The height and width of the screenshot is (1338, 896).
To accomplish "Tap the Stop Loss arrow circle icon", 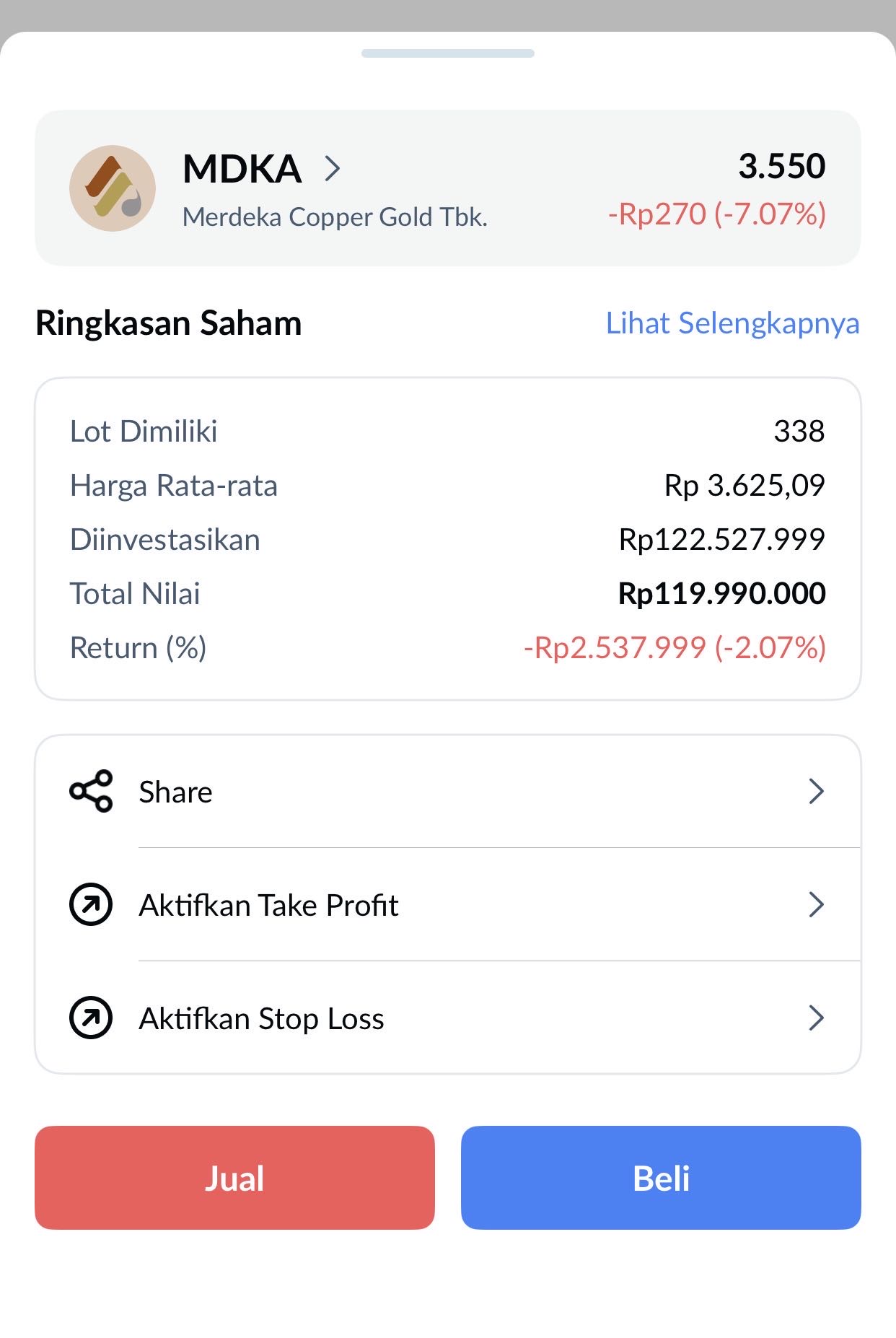I will [x=91, y=1018].
